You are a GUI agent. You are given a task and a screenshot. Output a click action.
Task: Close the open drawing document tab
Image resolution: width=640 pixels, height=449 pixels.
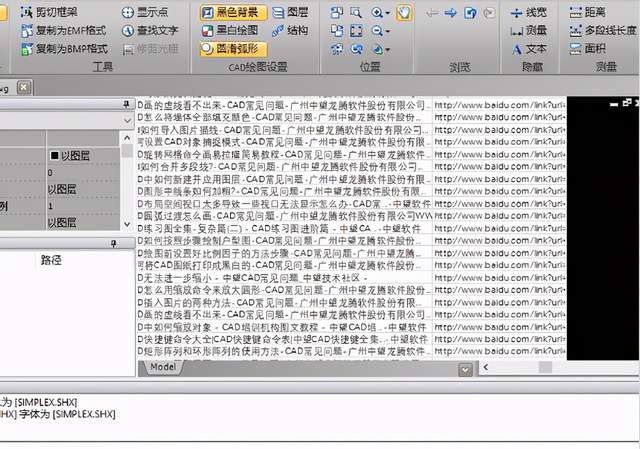24,87
